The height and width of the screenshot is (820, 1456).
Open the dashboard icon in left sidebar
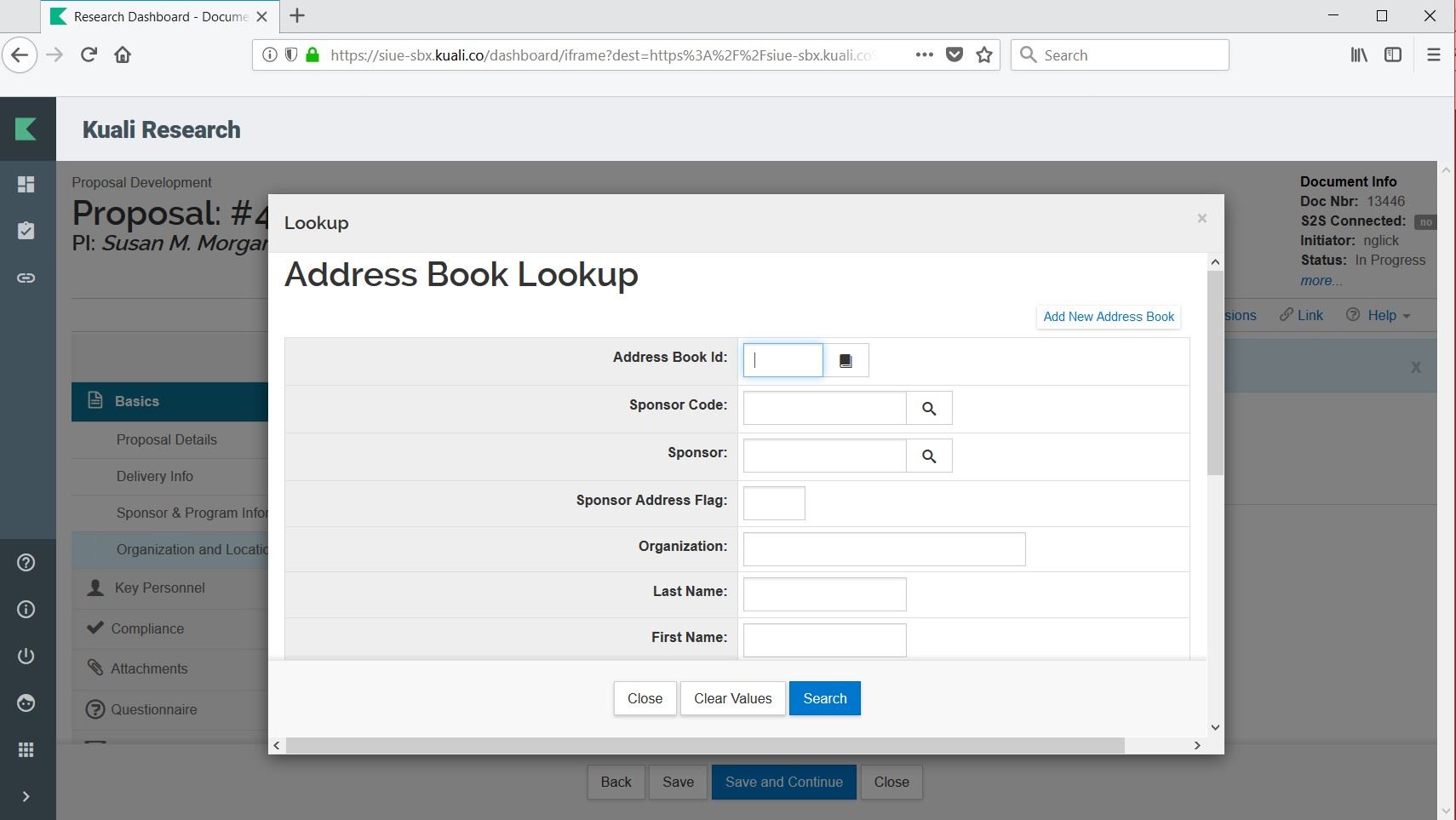tap(26, 184)
